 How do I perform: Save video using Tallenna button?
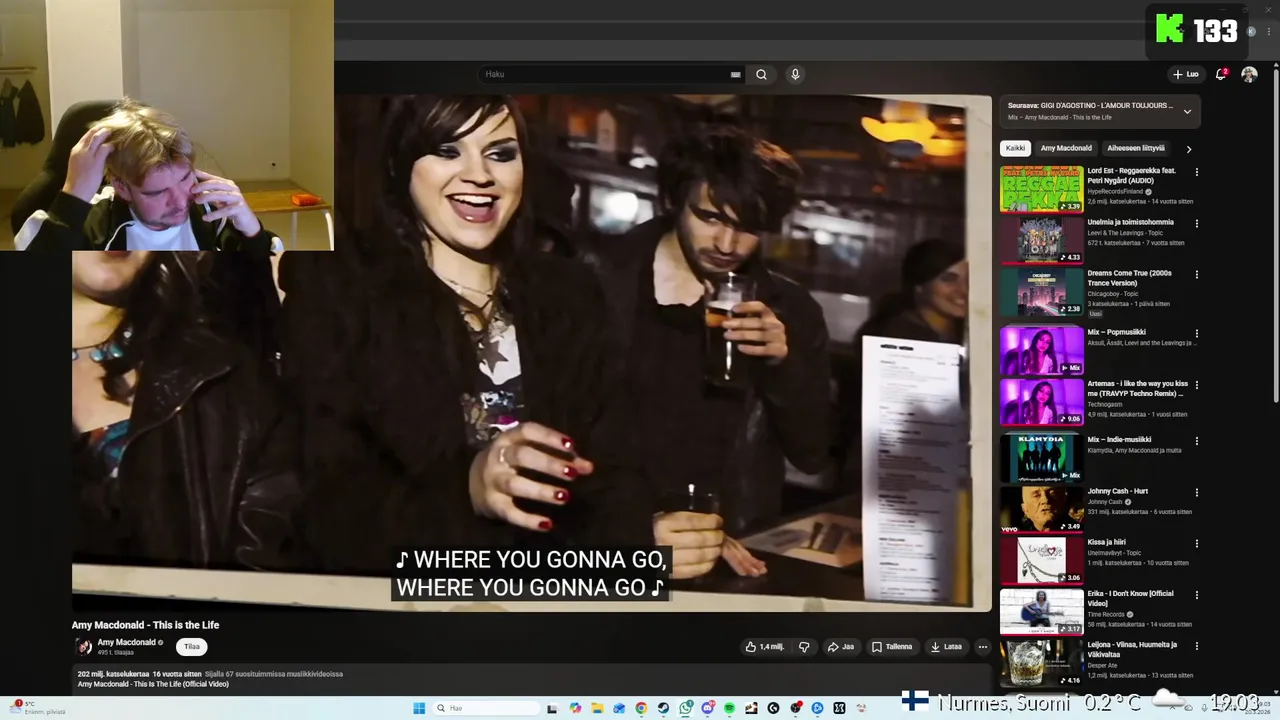(892, 647)
